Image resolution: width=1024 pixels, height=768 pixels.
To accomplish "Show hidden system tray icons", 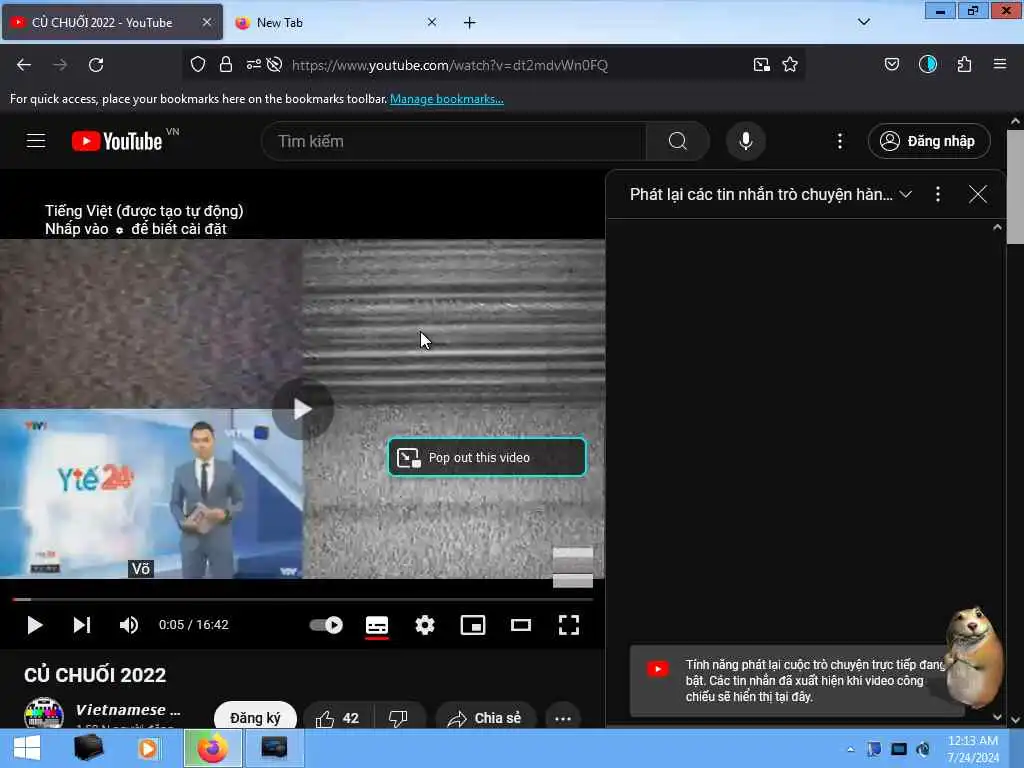I will (850, 749).
